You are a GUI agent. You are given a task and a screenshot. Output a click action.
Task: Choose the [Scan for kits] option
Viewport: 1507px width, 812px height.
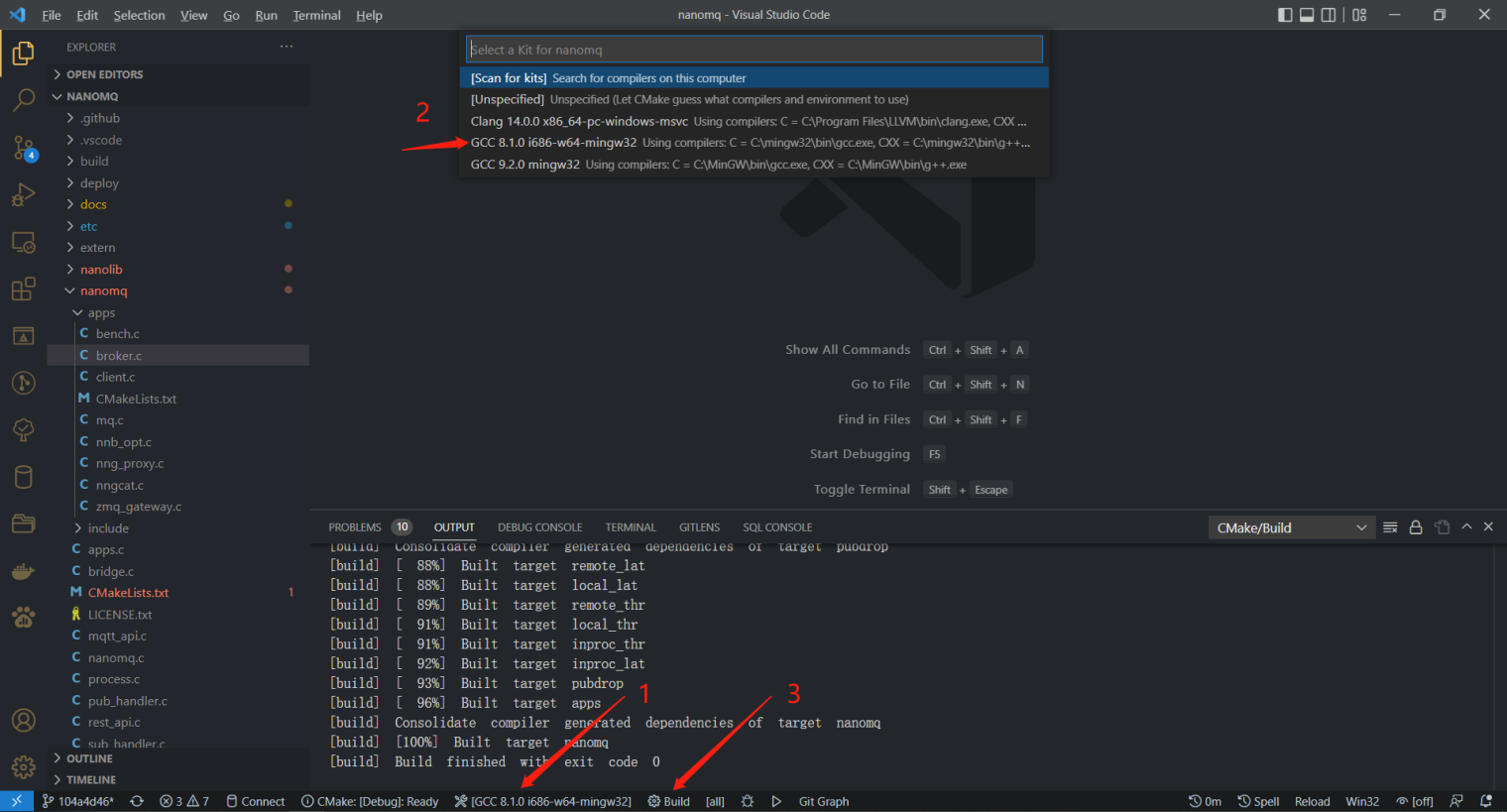754,78
